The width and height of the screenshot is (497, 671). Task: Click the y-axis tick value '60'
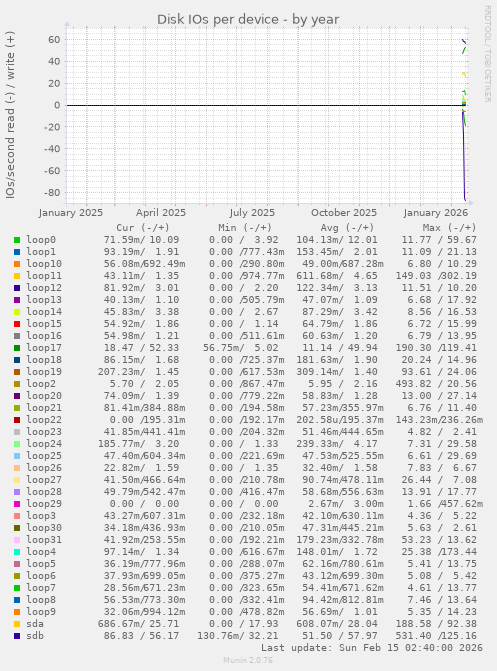click(54, 40)
